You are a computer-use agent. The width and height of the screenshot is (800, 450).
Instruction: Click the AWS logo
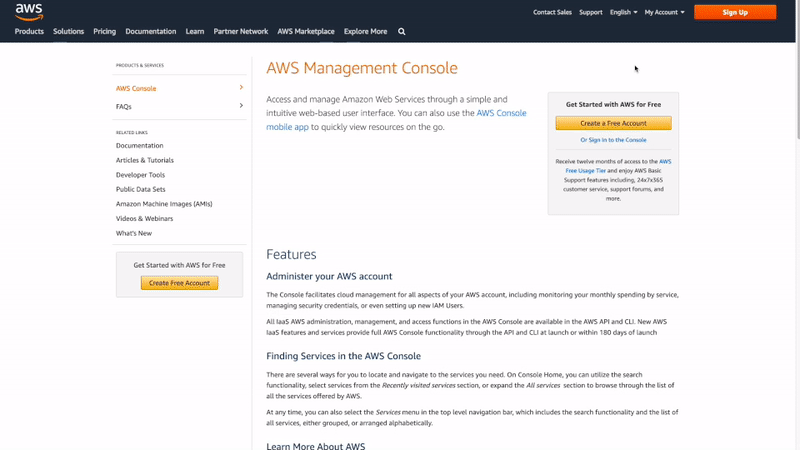point(29,12)
